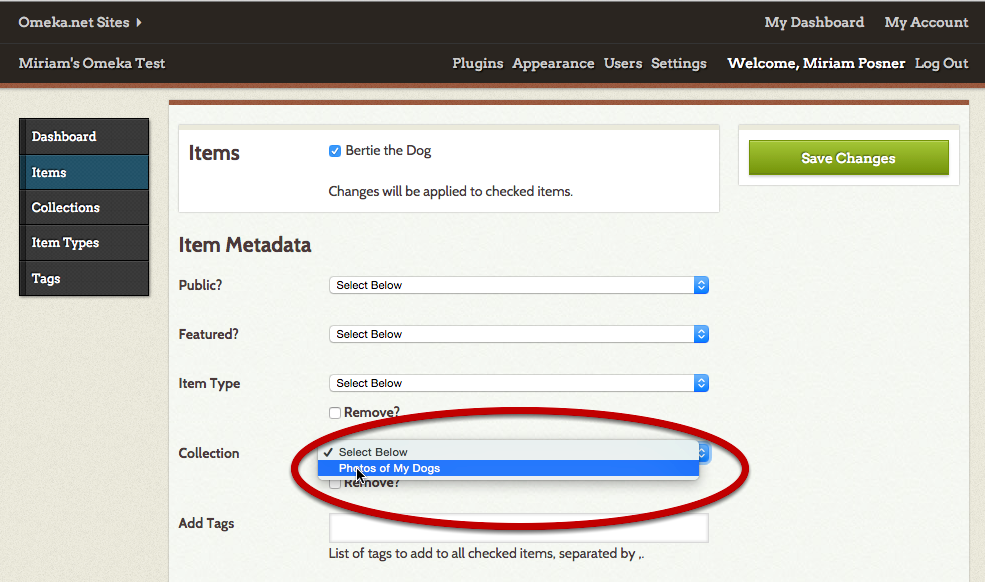The image size is (987, 583).
Task: Click the Save Changes button
Action: (847, 158)
